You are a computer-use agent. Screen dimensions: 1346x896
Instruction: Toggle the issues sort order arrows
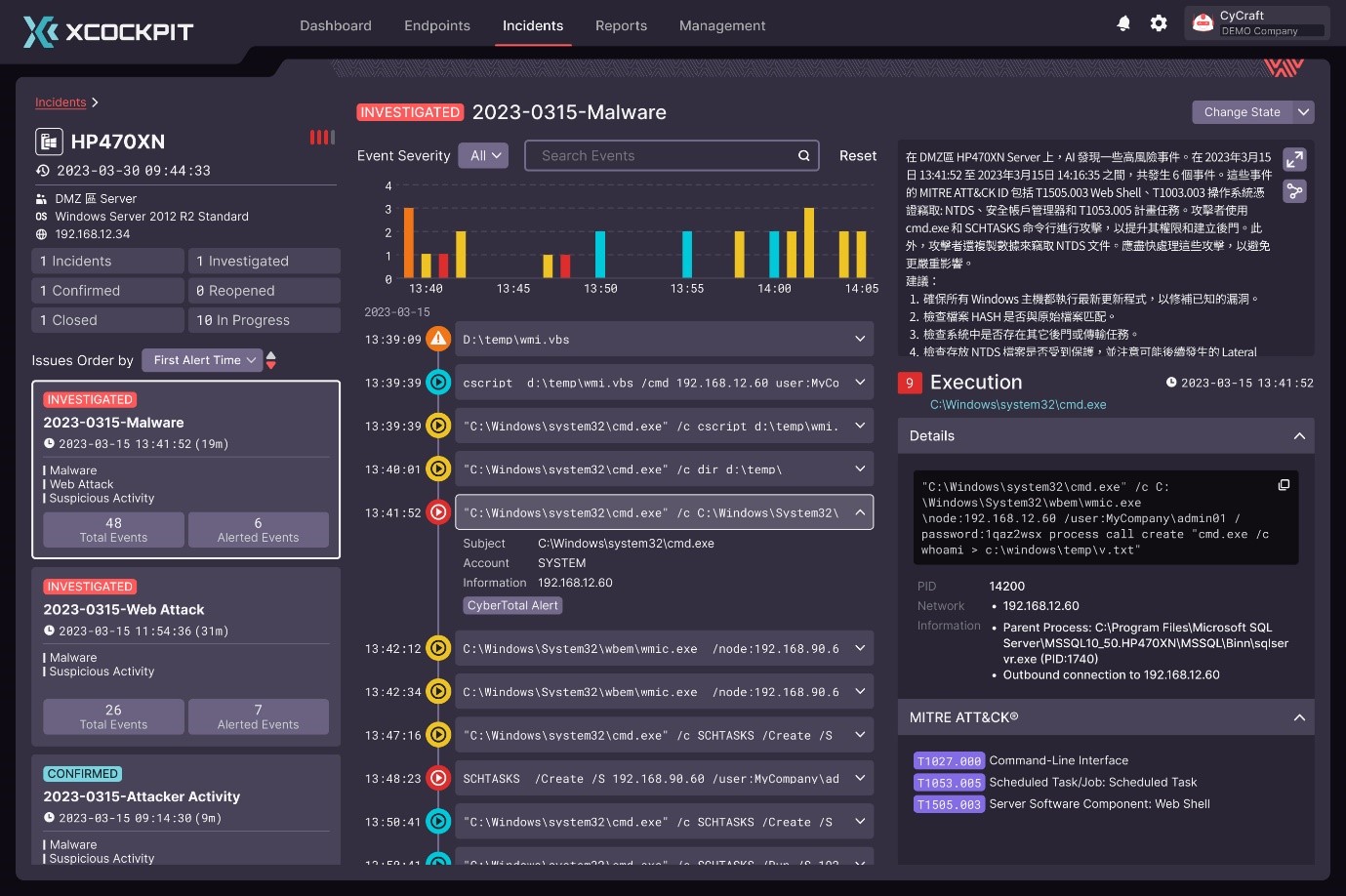pyautogui.click(x=271, y=360)
